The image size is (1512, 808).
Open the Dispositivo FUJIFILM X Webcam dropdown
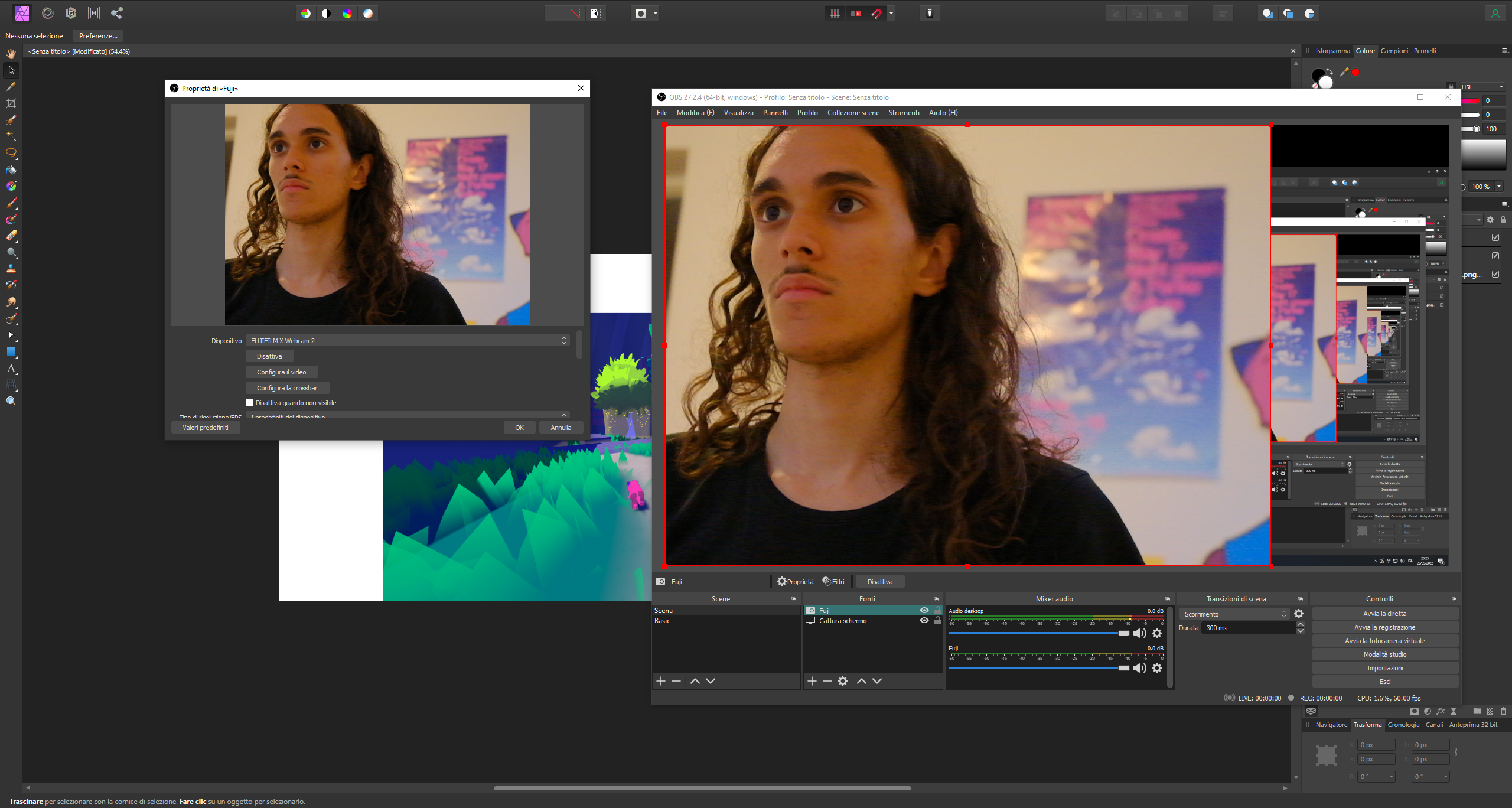click(408, 341)
